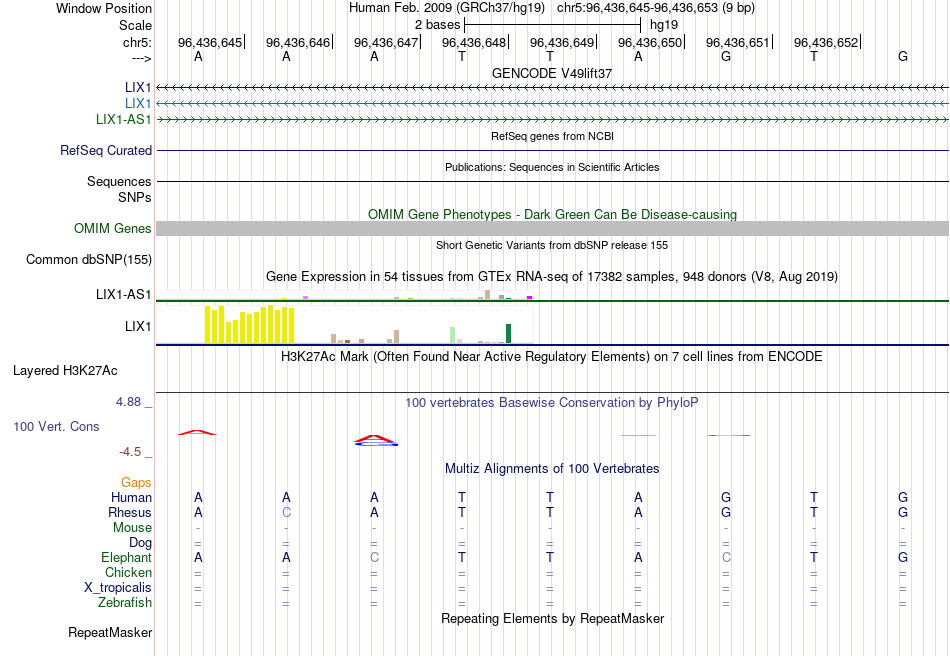The height and width of the screenshot is (656, 950).
Task: Select the Sequences track label
Action: (119, 181)
